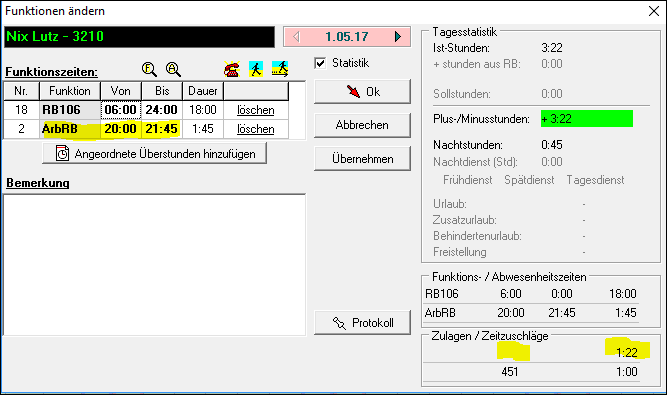
Task: Click the Von column header
Action: coord(121,91)
